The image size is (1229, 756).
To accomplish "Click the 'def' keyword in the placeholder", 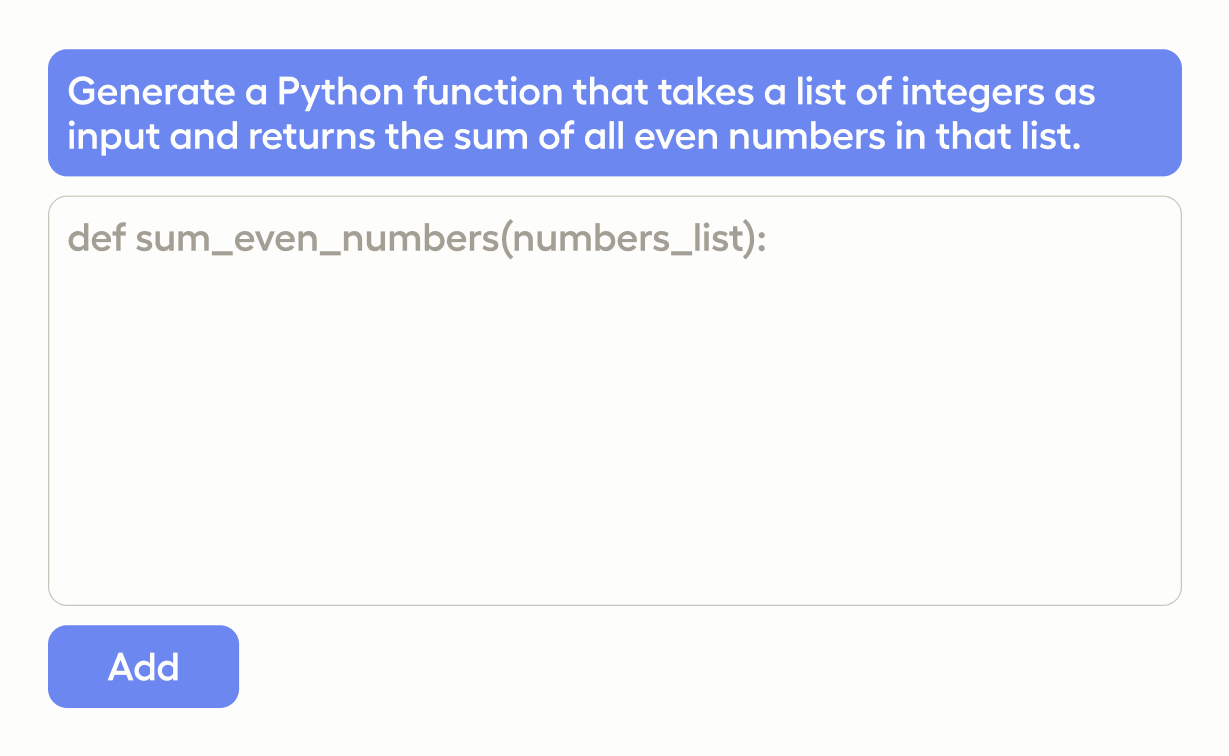I will click(96, 240).
